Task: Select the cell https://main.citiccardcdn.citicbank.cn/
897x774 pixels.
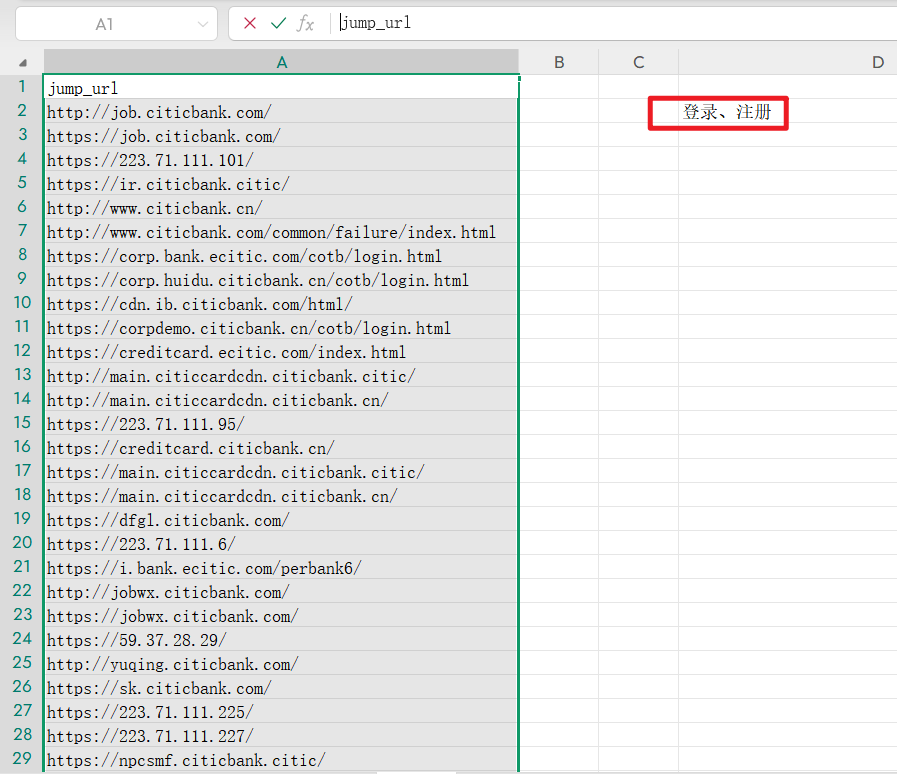Action: pos(281,496)
